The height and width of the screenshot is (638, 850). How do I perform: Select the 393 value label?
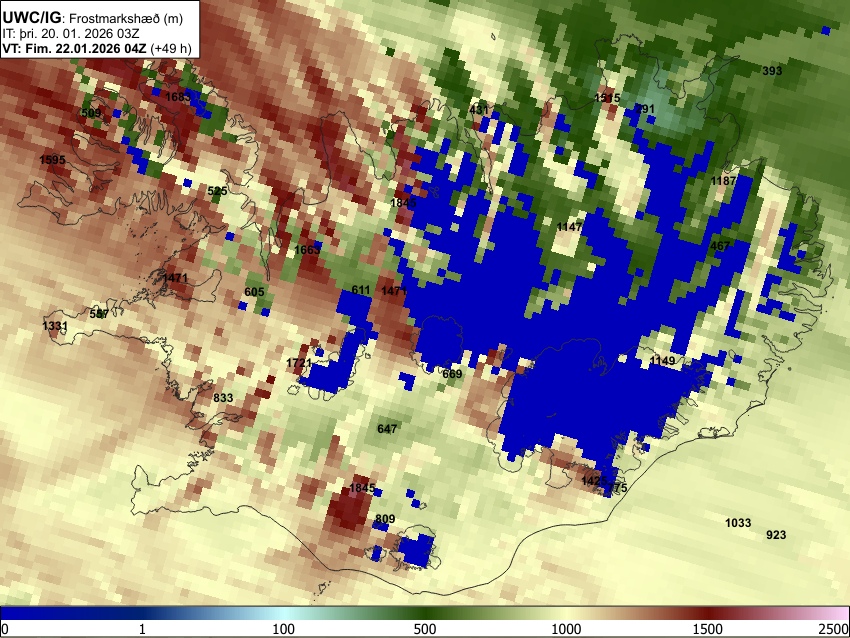[x=772, y=71]
